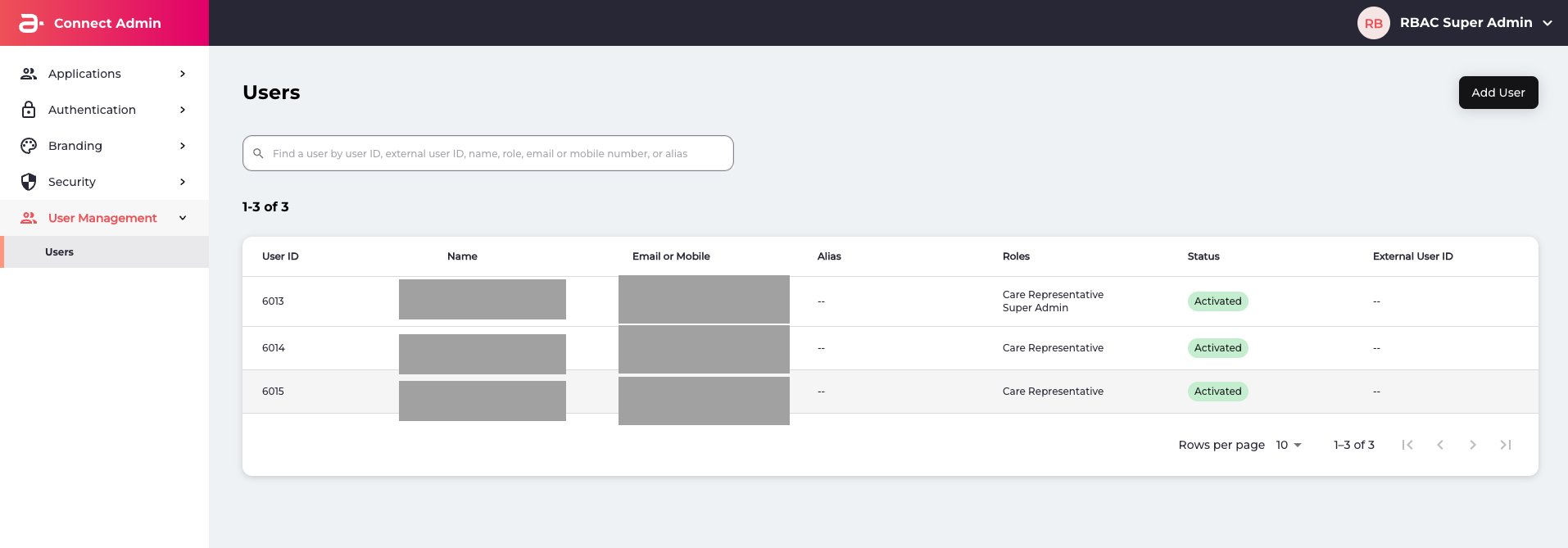
Task: Focus the Find a user search field
Action: pyautogui.click(x=488, y=153)
